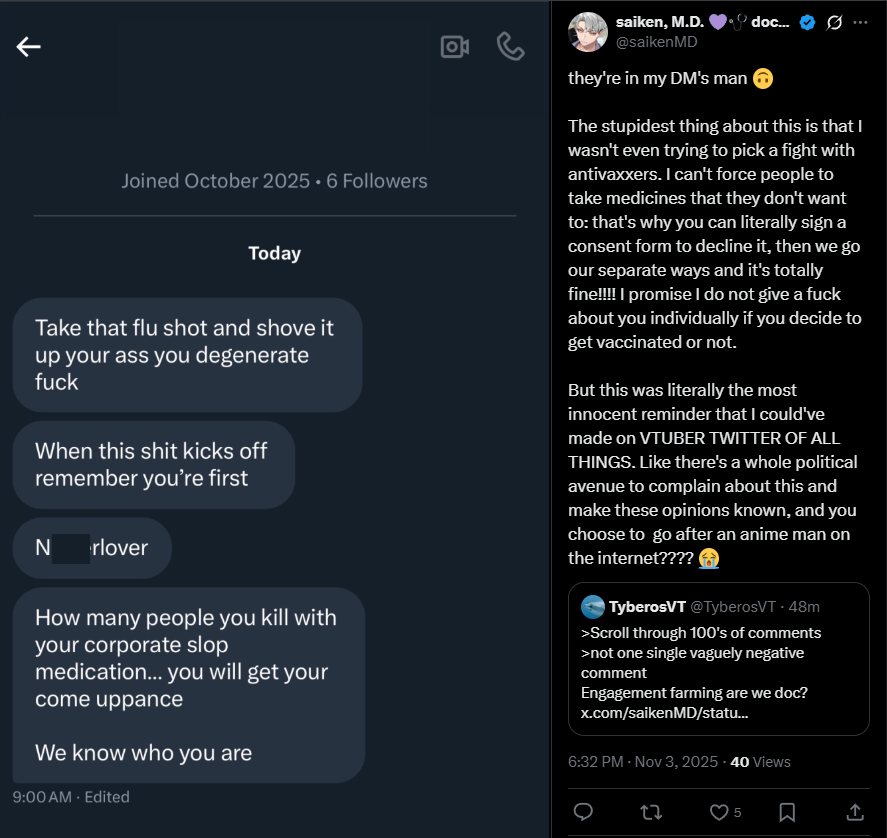The height and width of the screenshot is (838, 887).
Task: Open the 6:32 PM timestamp link
Action: click(x=643, y=762)
